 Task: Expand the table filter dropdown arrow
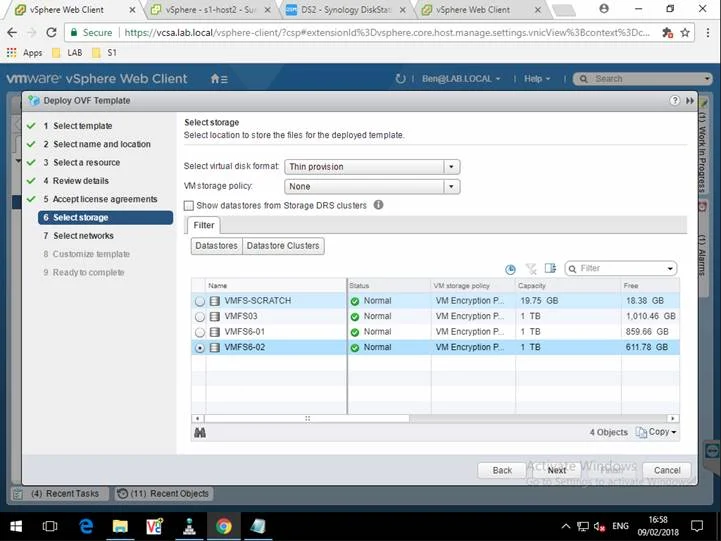pyautogui.click(x=670, y=268)
